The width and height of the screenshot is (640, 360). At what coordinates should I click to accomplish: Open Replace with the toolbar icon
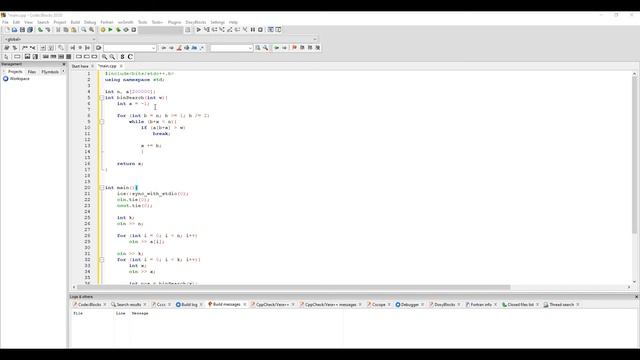[x=91, y=30]
